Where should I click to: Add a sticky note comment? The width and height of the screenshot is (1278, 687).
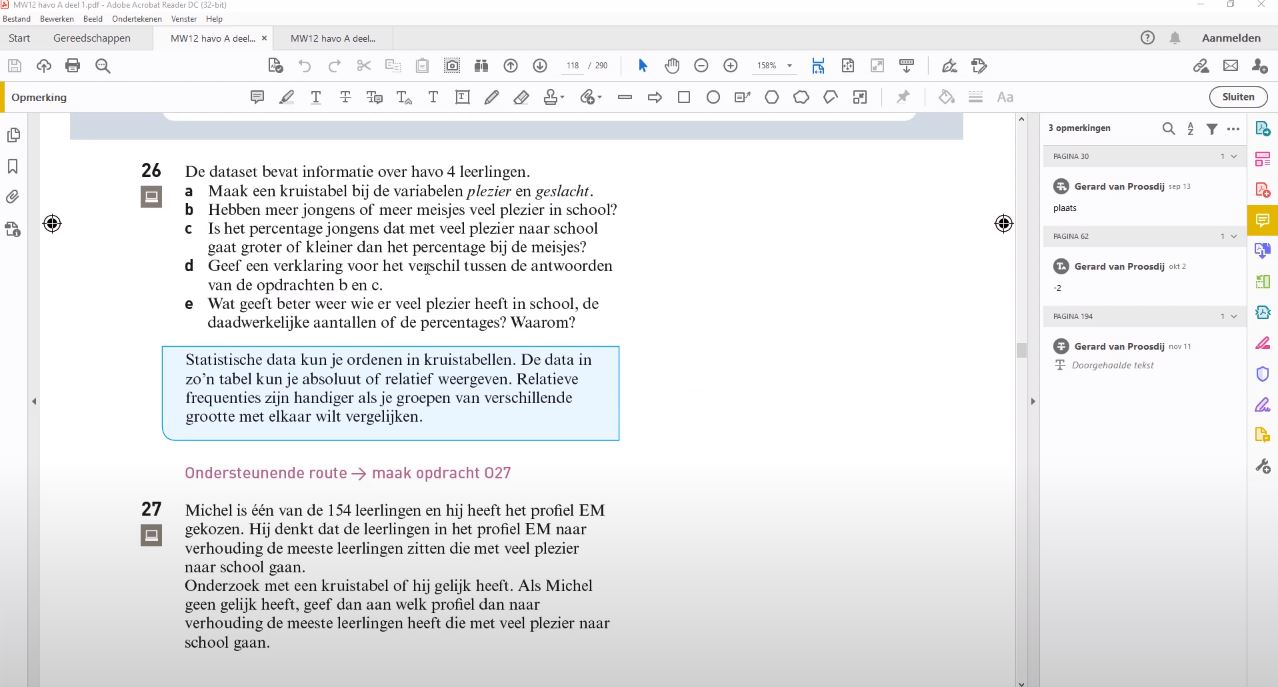coord(257,97)
